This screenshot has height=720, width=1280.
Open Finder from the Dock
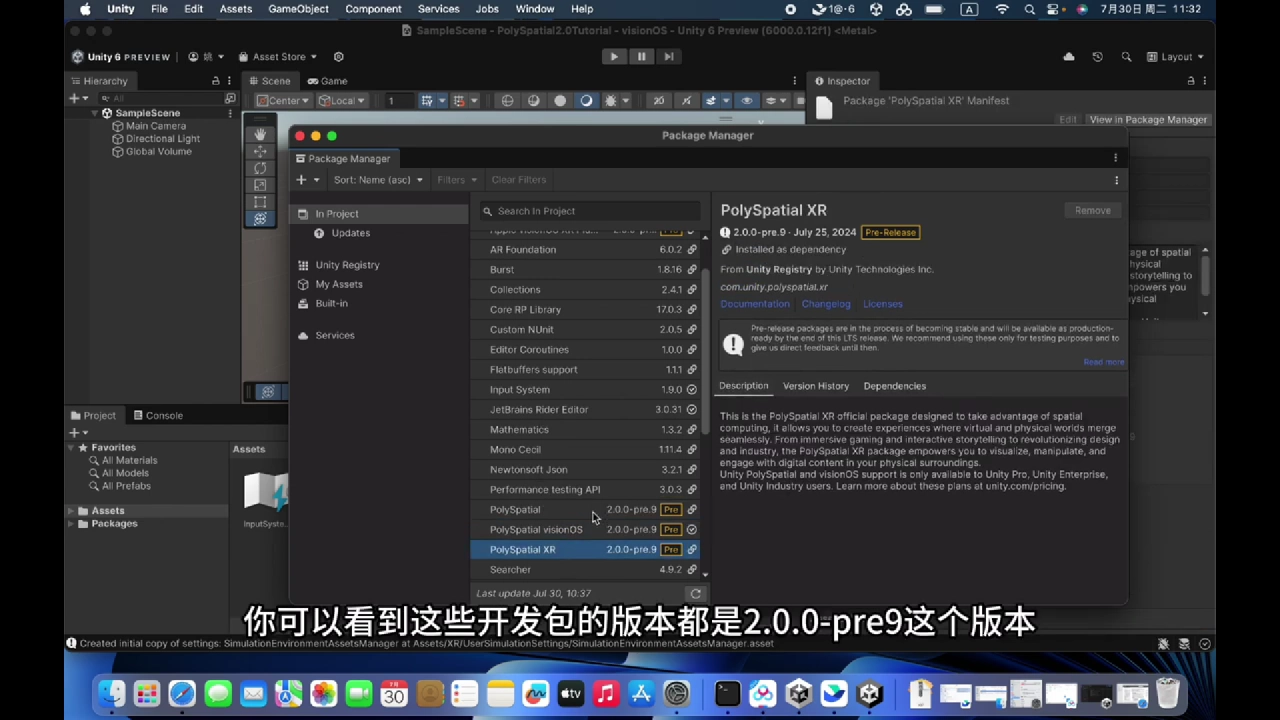click(x=111, y=693)
